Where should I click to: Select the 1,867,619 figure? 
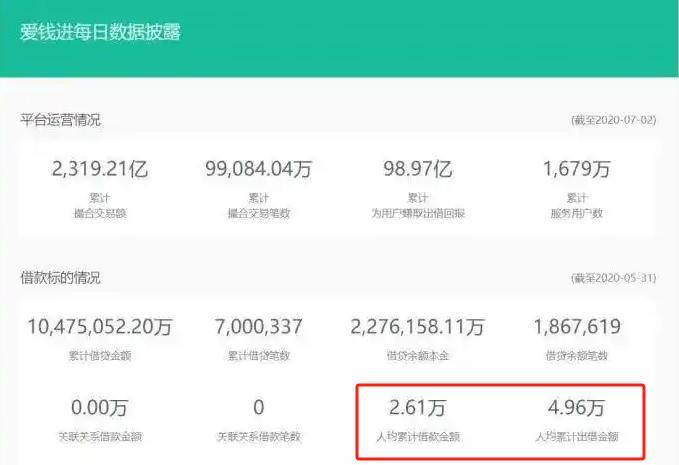point(577,327)
